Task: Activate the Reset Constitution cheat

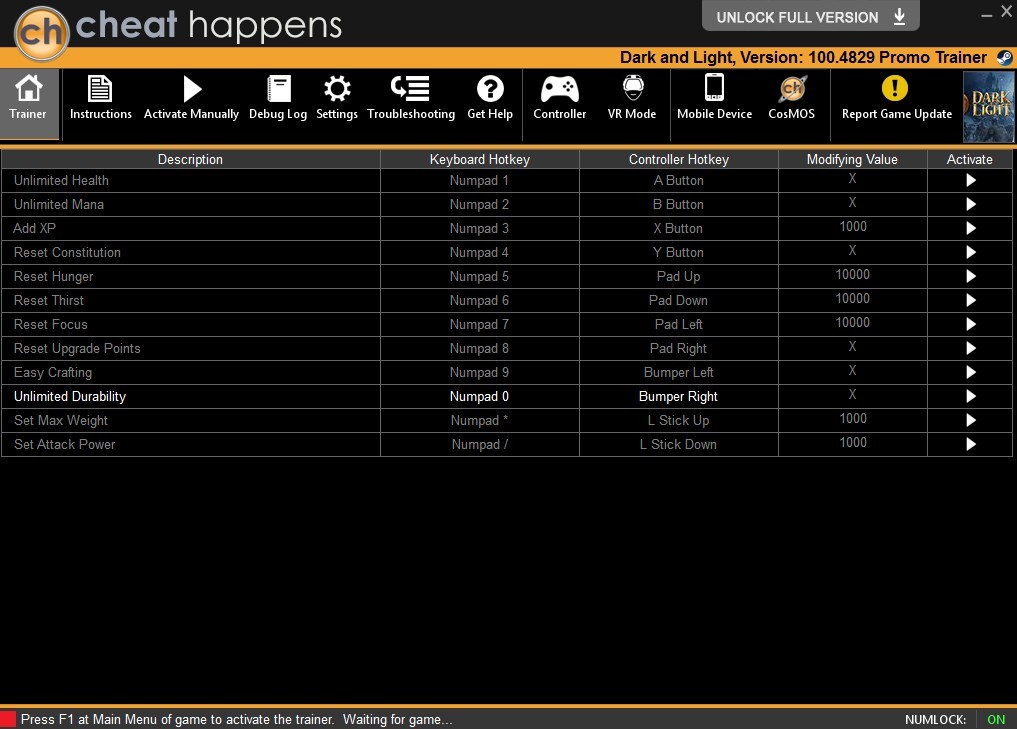Action: point(970,252)
